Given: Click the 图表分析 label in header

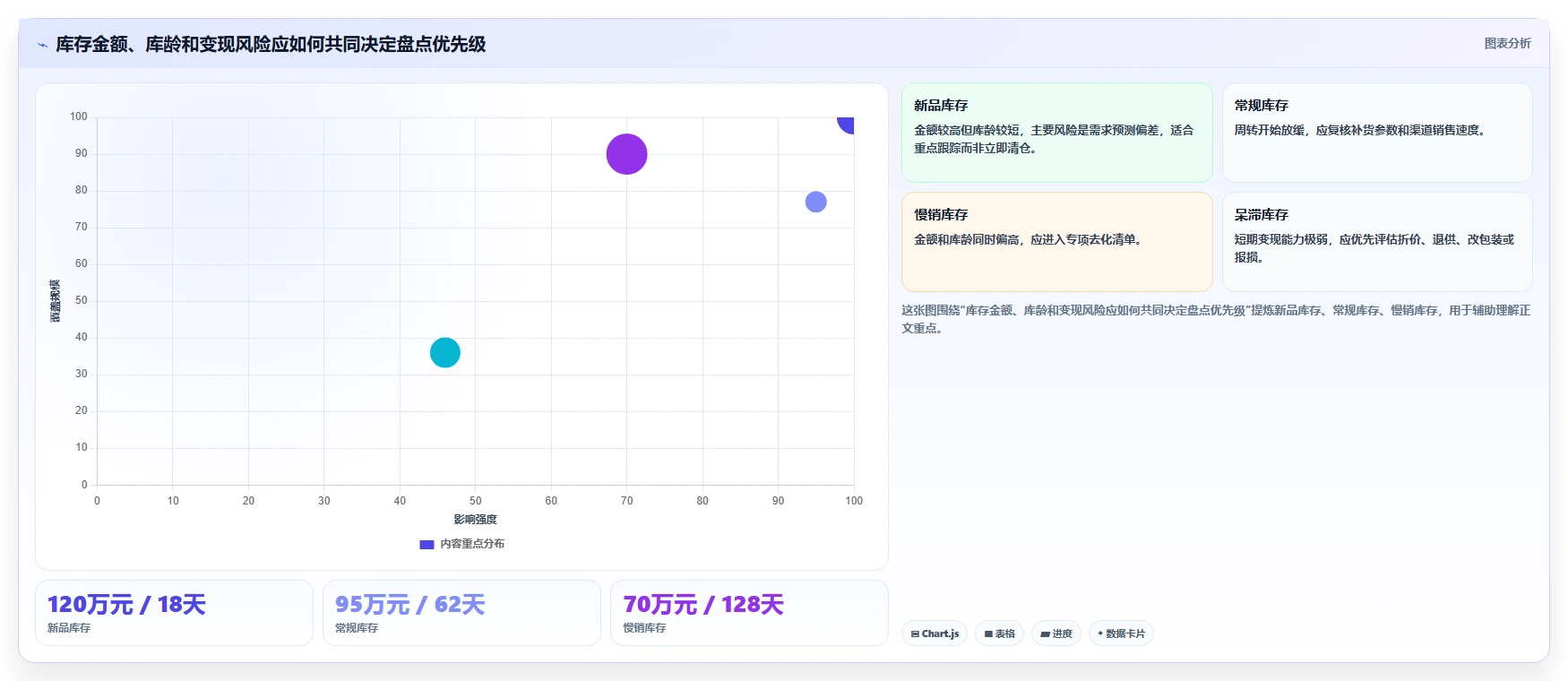Looking at the screenshot, I should tap(1507, 43).
